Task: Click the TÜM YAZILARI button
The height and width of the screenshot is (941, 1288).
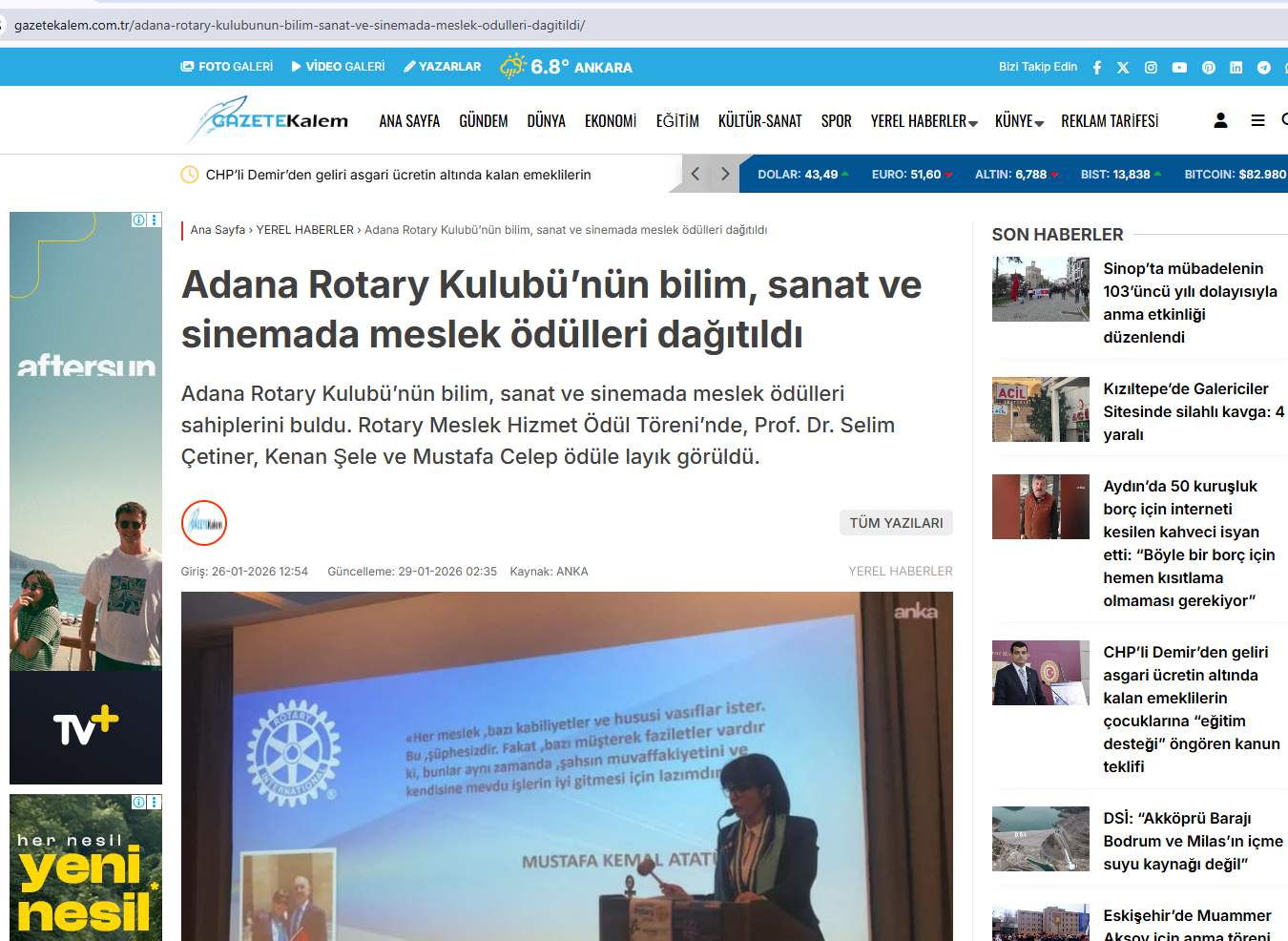Action: 896,523
